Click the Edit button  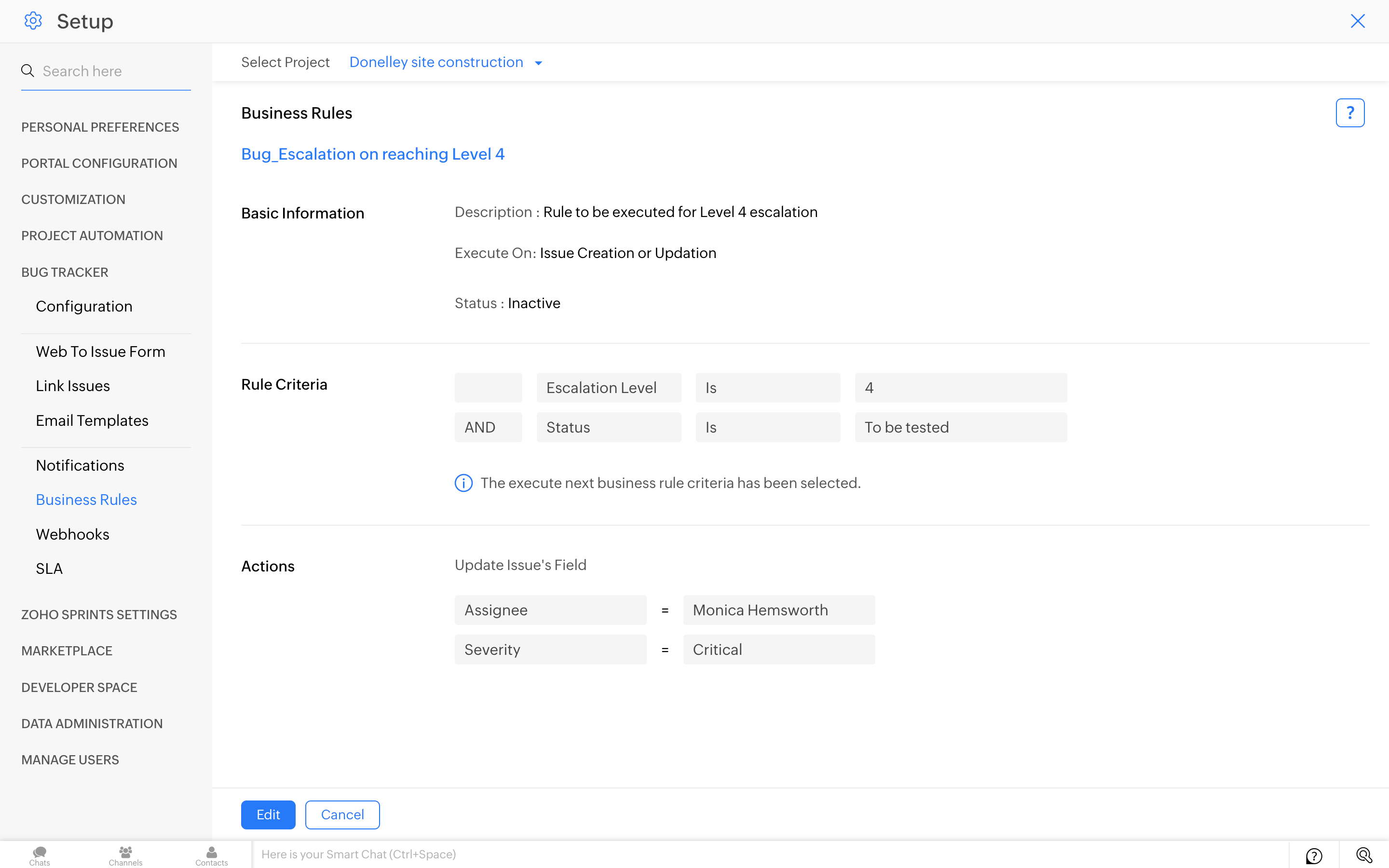[268, 814]
